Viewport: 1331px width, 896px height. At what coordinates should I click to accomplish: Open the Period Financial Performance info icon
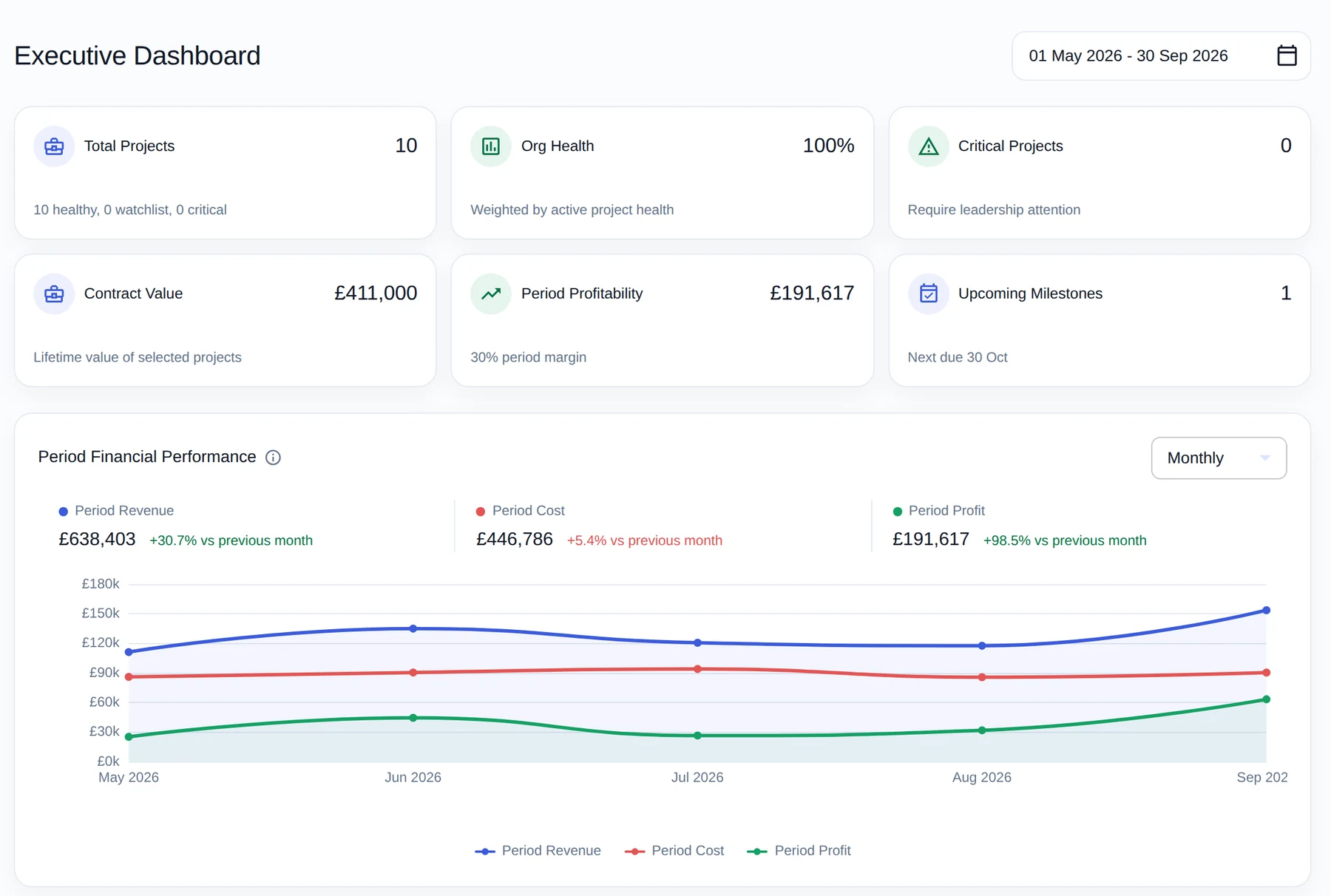click(x=273, y=458)
